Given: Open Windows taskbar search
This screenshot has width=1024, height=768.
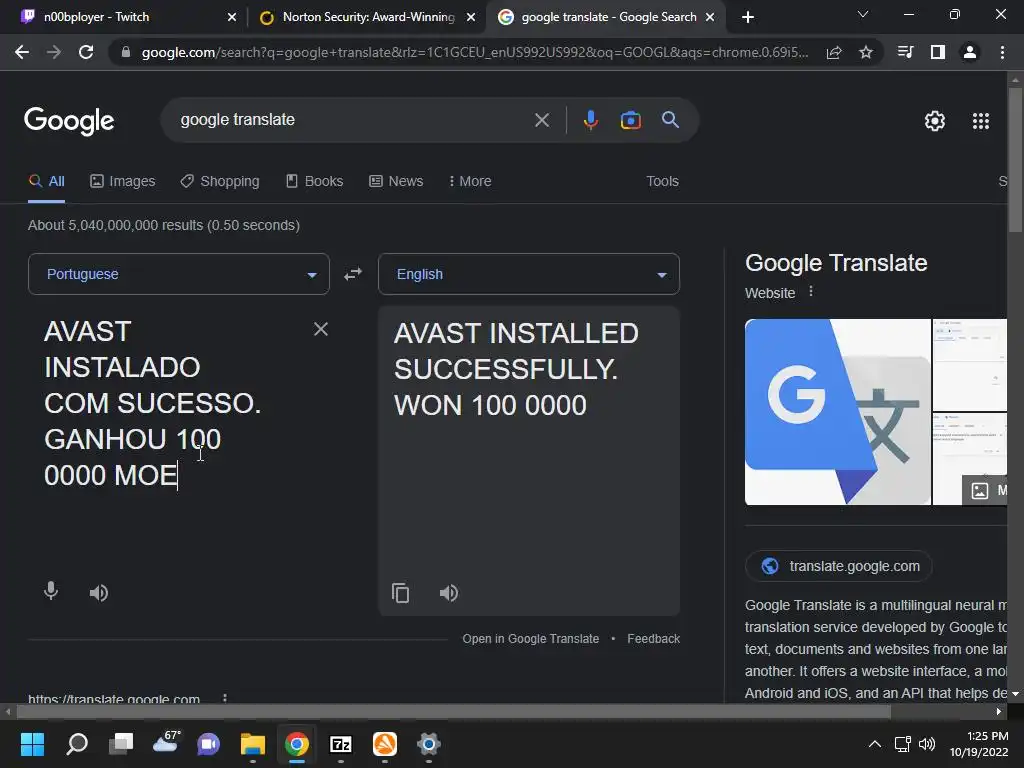Looking at the screenshot, I should [77, 744].
